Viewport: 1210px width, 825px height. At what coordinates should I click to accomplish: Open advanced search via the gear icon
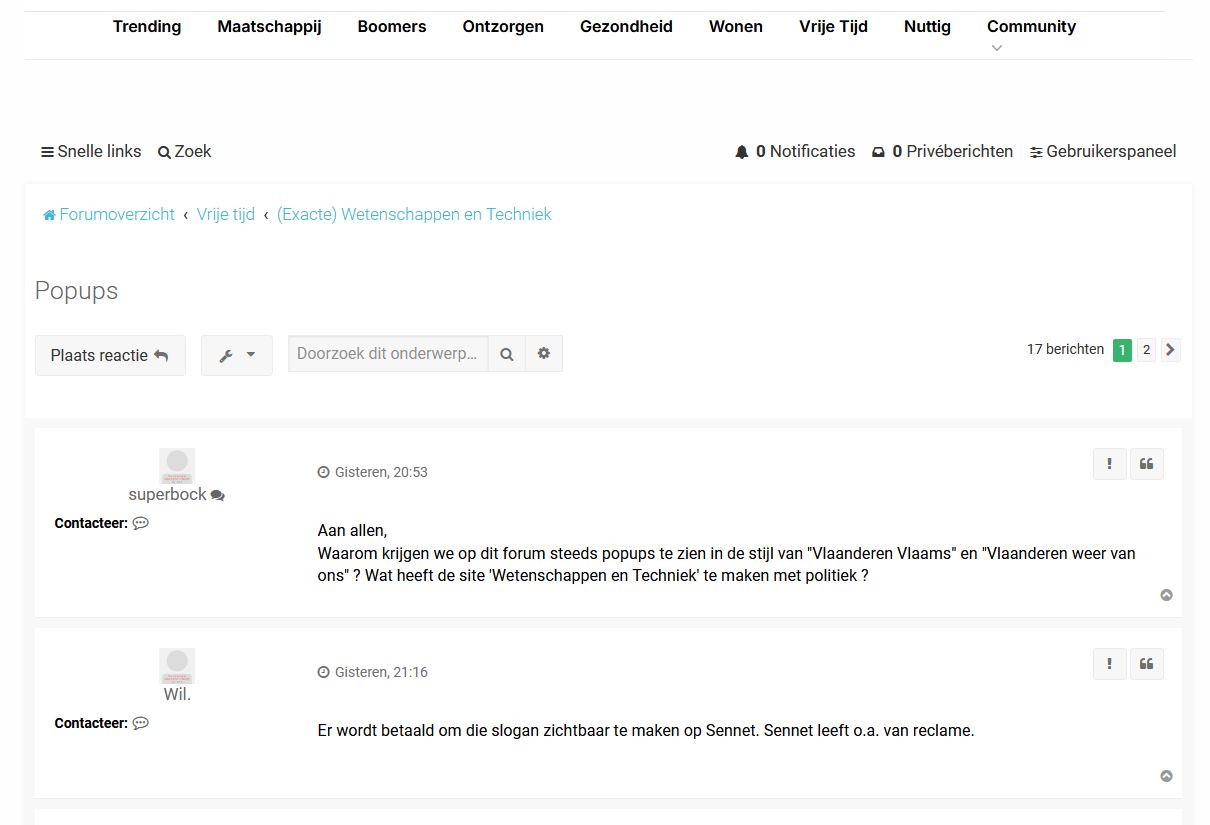coord(544,354)
